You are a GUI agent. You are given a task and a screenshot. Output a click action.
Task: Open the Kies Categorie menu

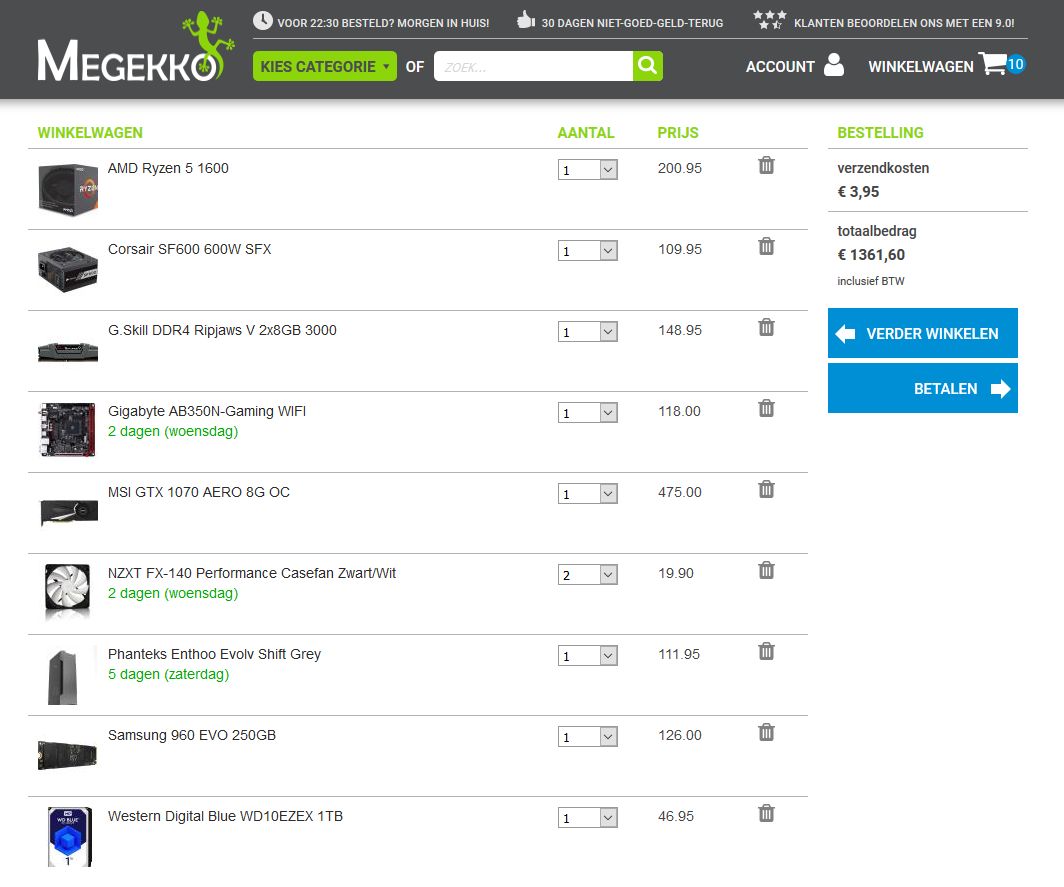pos(324,67)
